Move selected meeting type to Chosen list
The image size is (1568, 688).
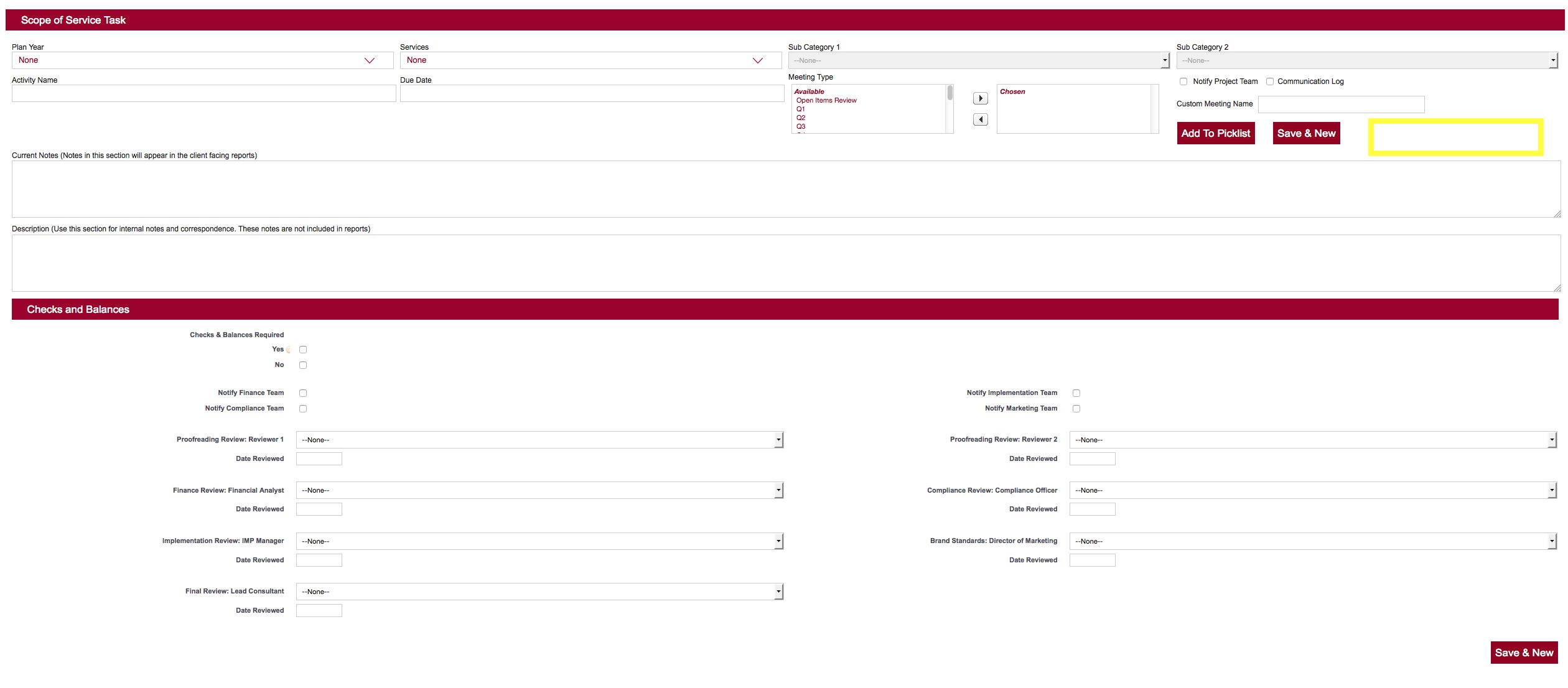click(x=980, y=98)
